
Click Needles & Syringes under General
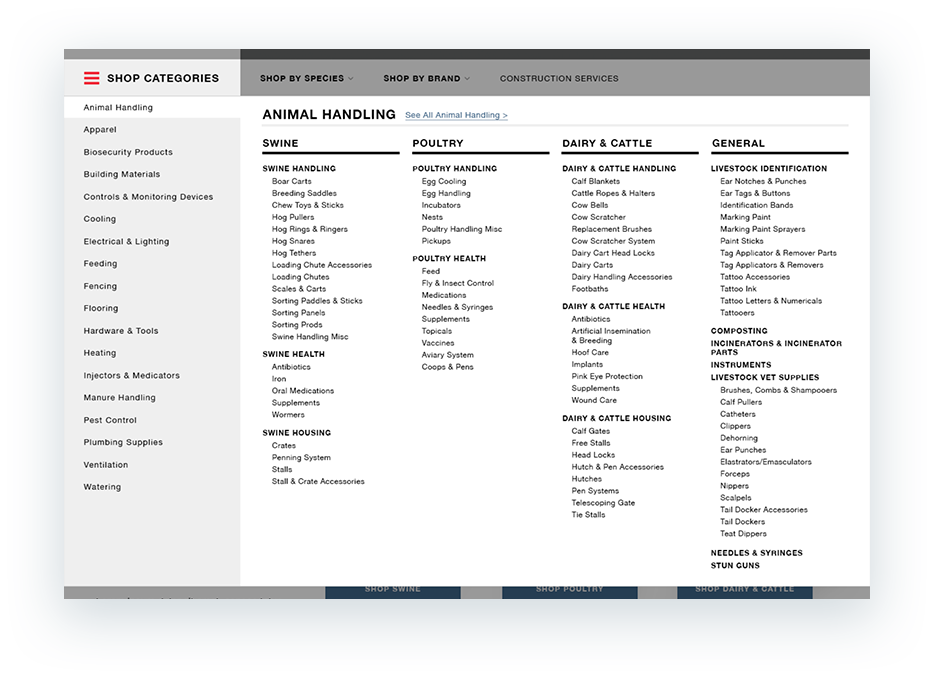click(757, 552)
